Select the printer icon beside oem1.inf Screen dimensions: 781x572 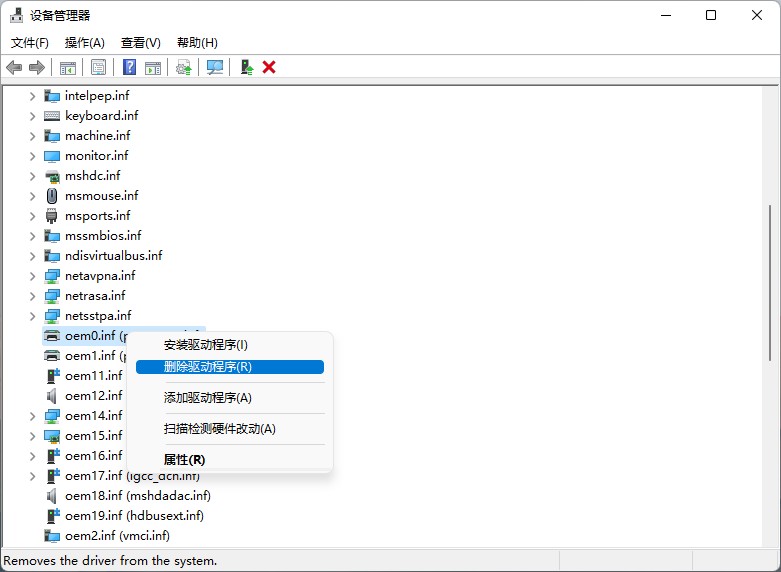(x=52, y=356)
